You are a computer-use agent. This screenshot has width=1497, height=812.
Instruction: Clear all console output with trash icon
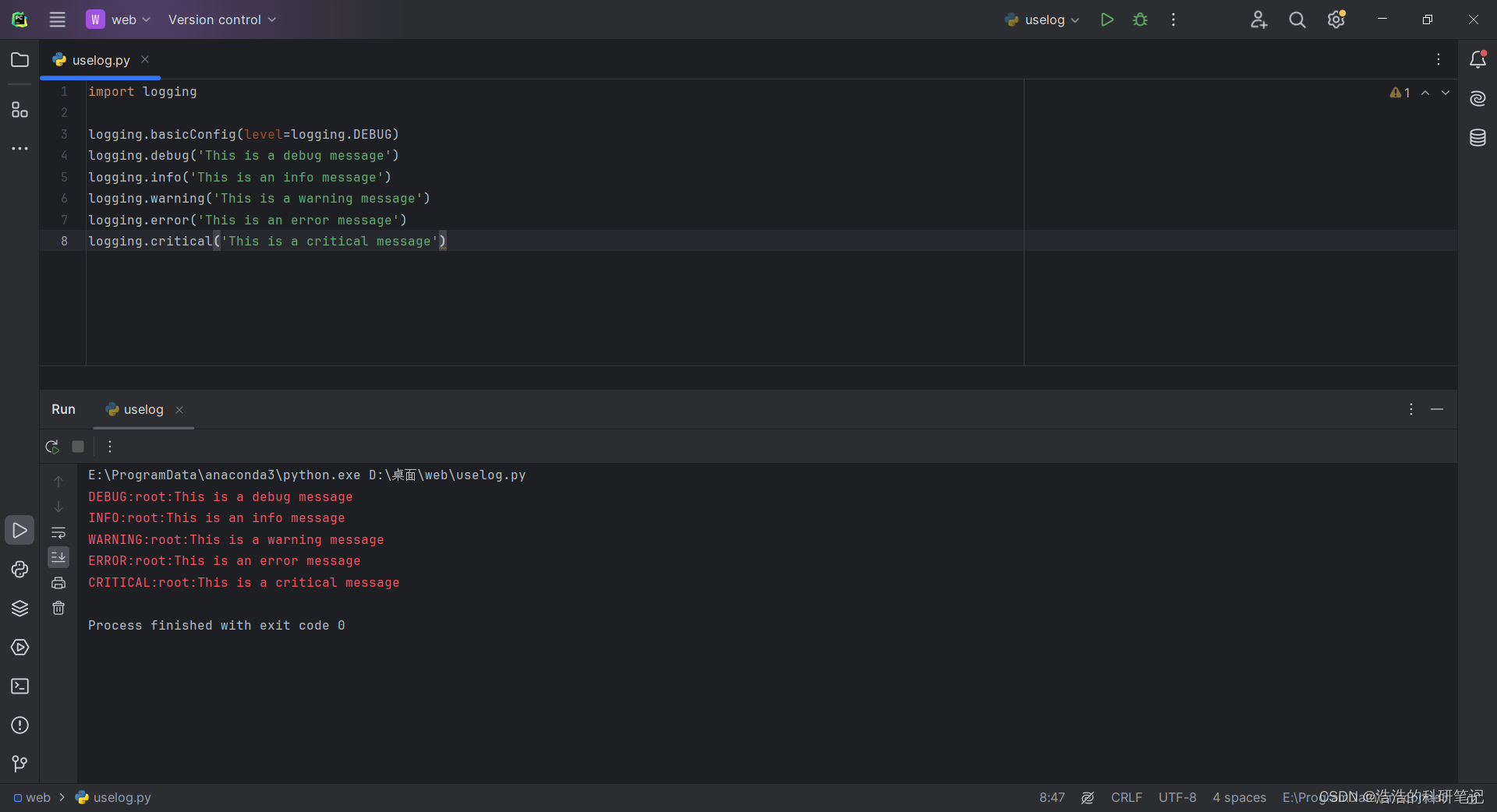pos(58,608)
